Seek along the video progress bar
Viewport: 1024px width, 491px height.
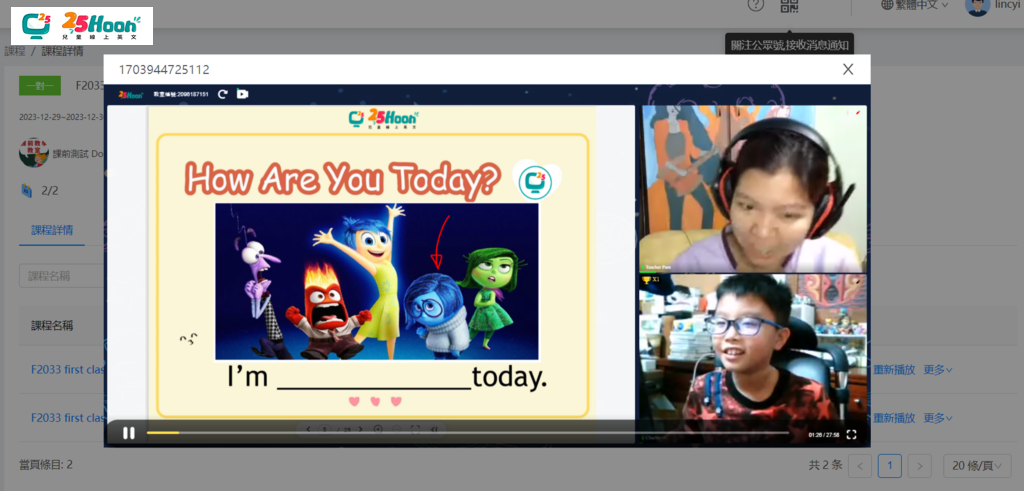468,432
